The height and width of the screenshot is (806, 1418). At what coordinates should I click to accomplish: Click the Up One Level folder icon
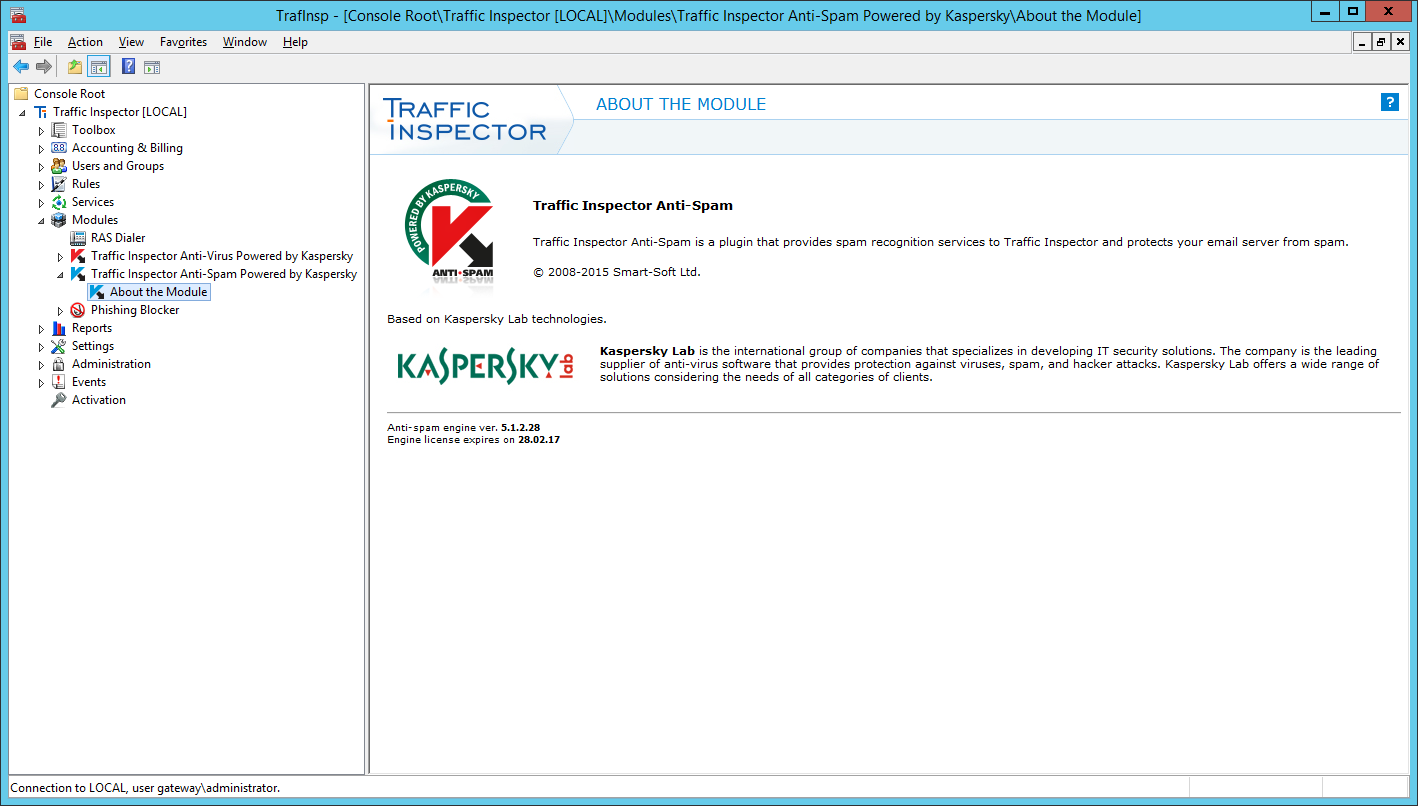pyautogui.click(x=75, y=67)
